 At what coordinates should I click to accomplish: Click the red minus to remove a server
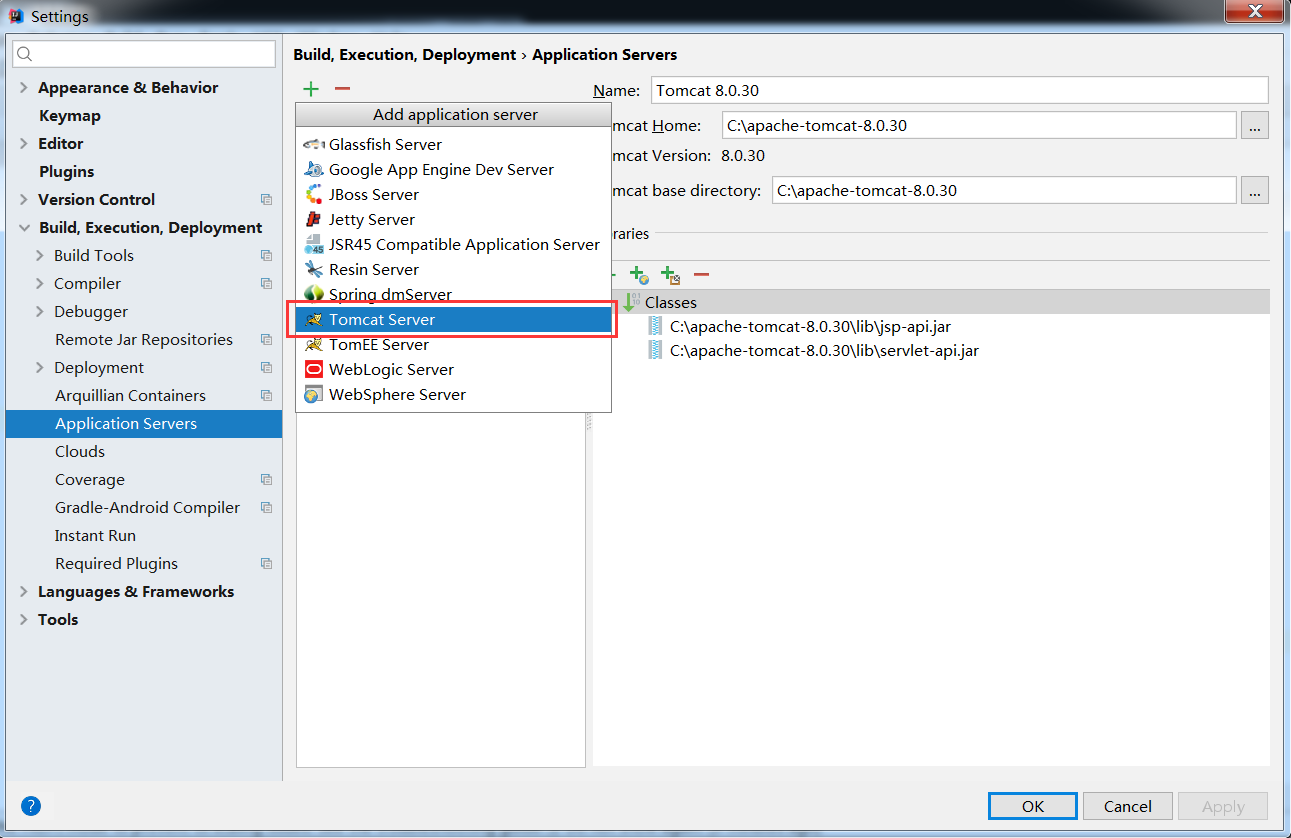click(341, 88)
